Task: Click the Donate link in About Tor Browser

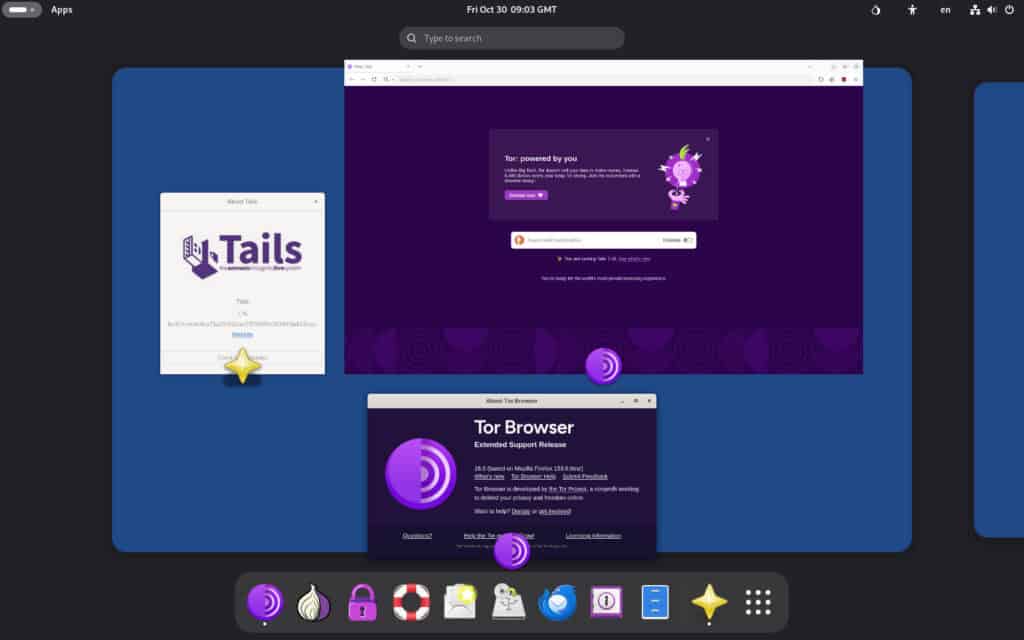Action: 520,511
